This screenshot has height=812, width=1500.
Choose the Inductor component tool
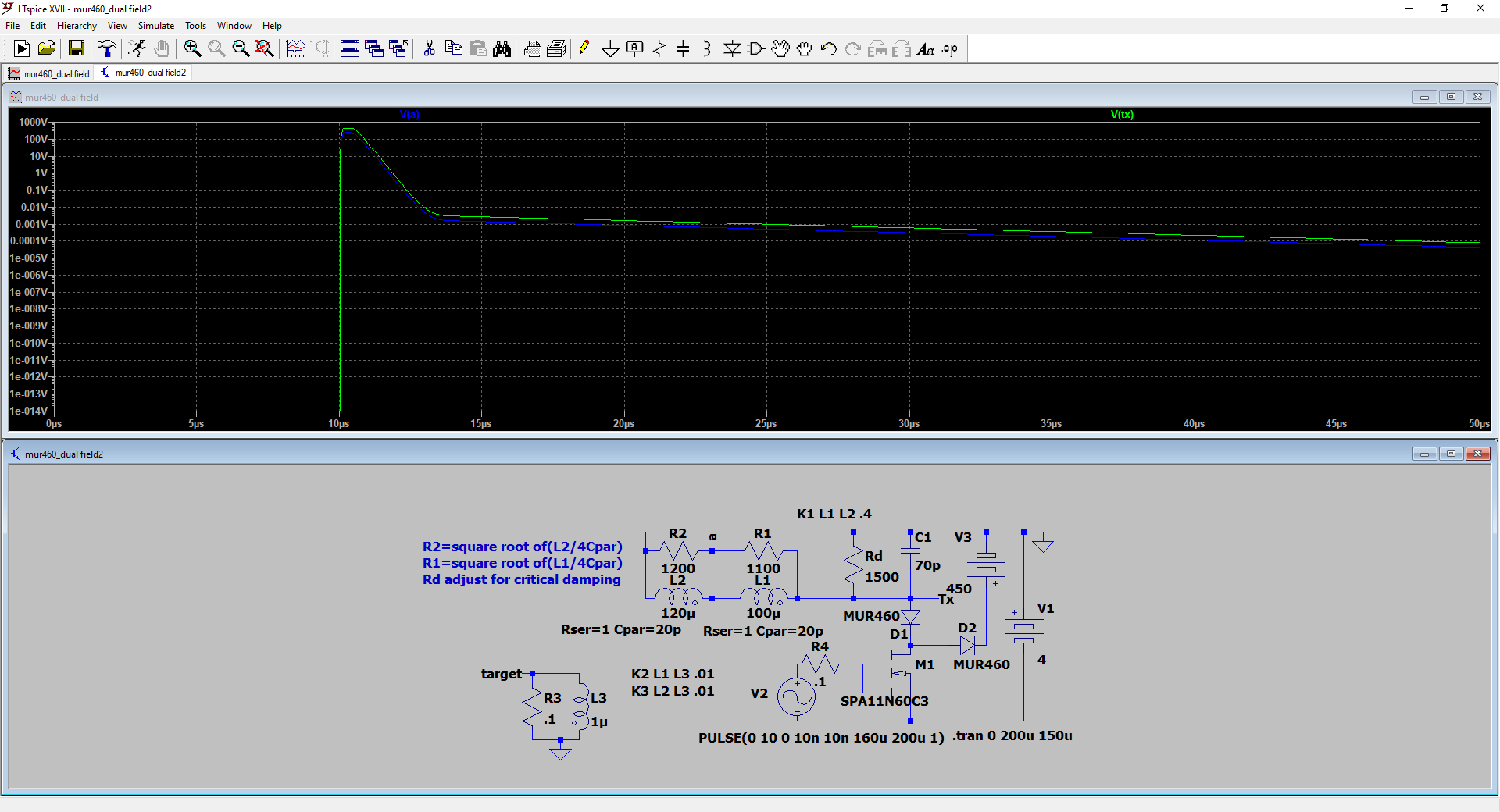707,49
